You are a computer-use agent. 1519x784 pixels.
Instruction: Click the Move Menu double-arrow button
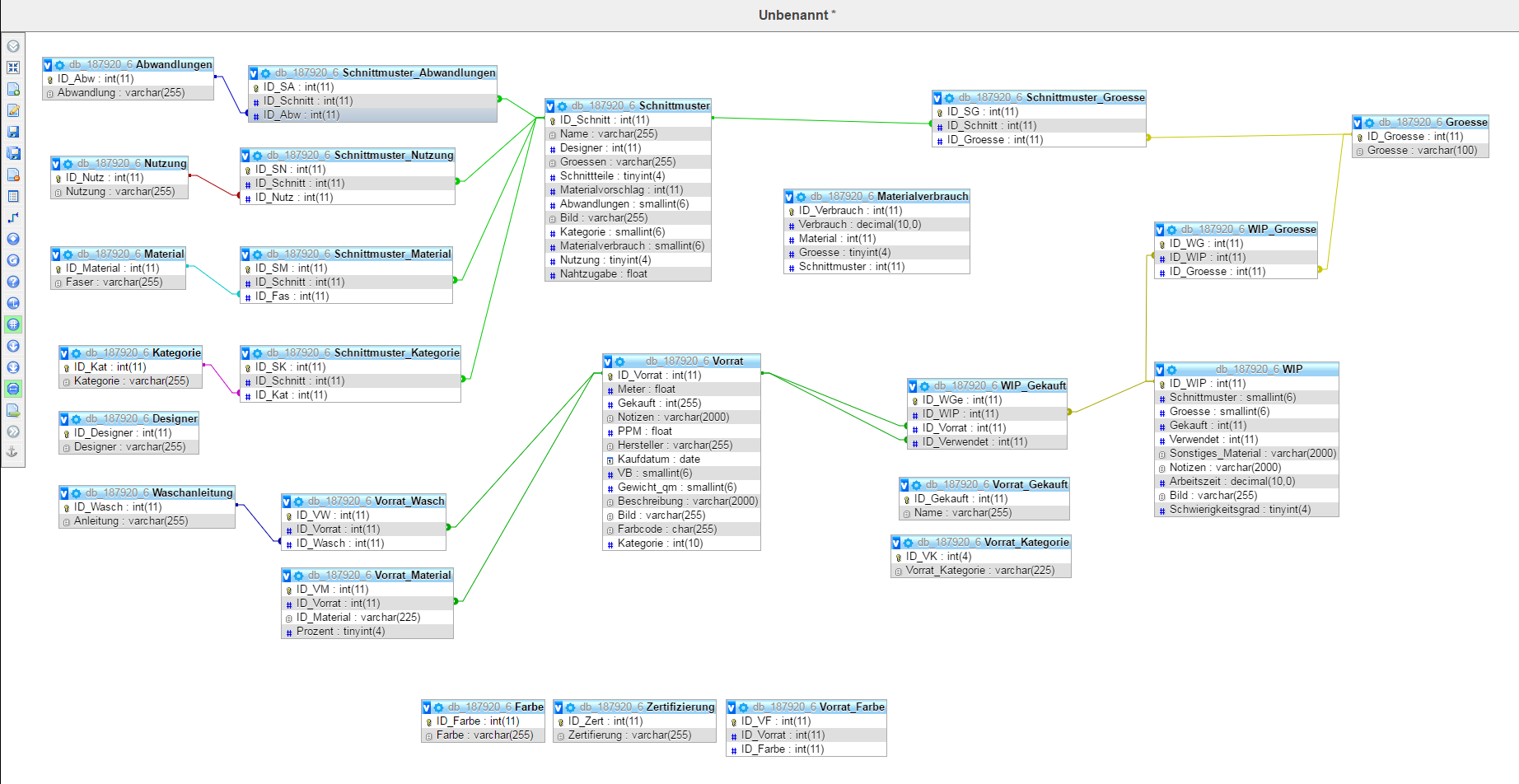[13, 432]
